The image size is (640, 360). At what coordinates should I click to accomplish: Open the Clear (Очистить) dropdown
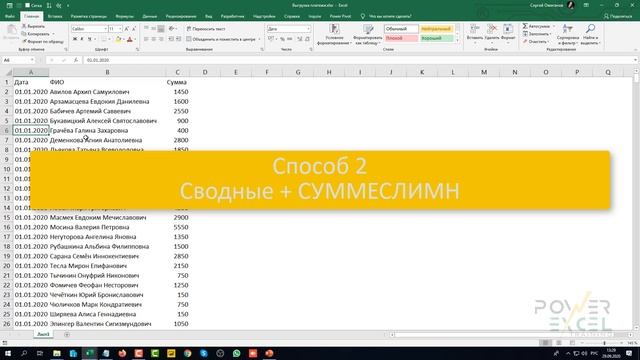click(535, 41)
